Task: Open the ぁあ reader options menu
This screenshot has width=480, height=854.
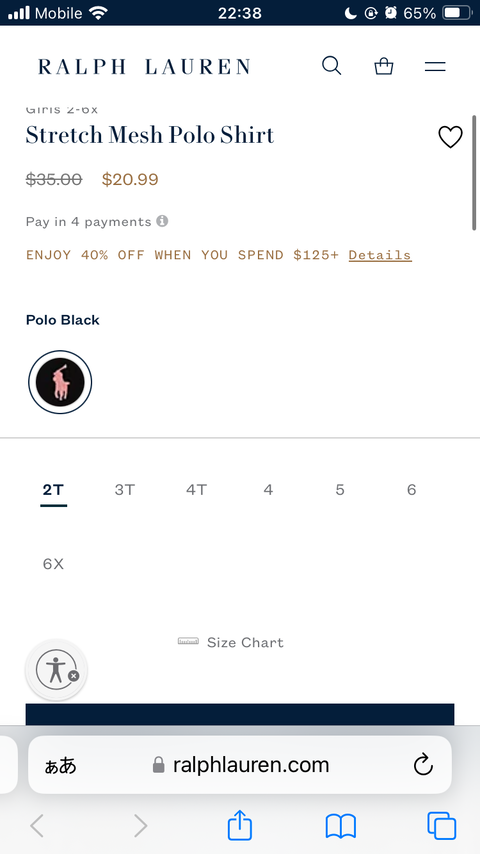Action: (x=60, y=765)
